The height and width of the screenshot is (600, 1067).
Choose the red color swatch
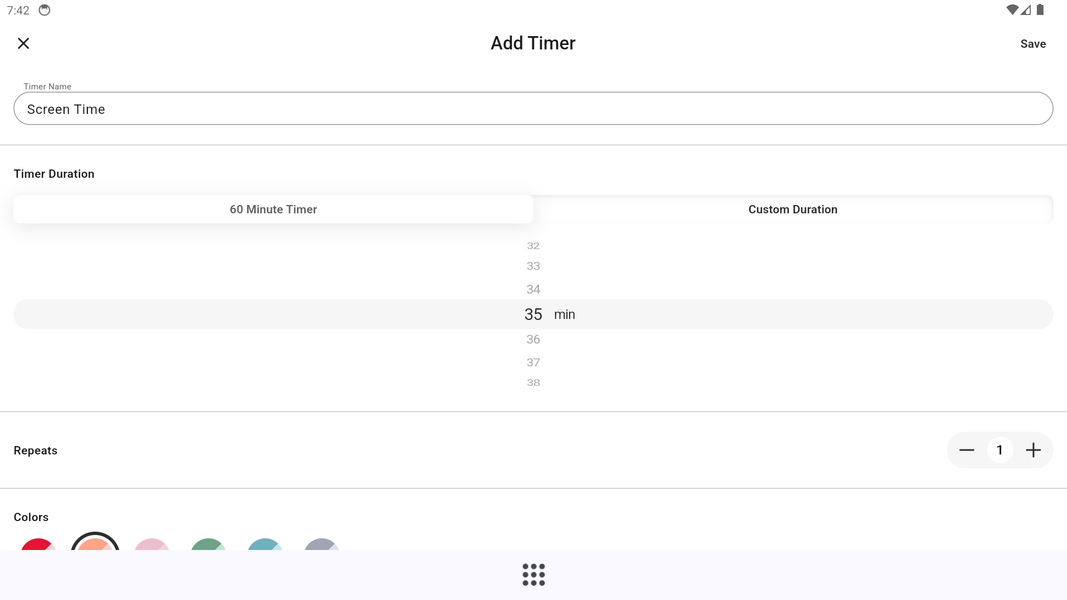(38, 544)
